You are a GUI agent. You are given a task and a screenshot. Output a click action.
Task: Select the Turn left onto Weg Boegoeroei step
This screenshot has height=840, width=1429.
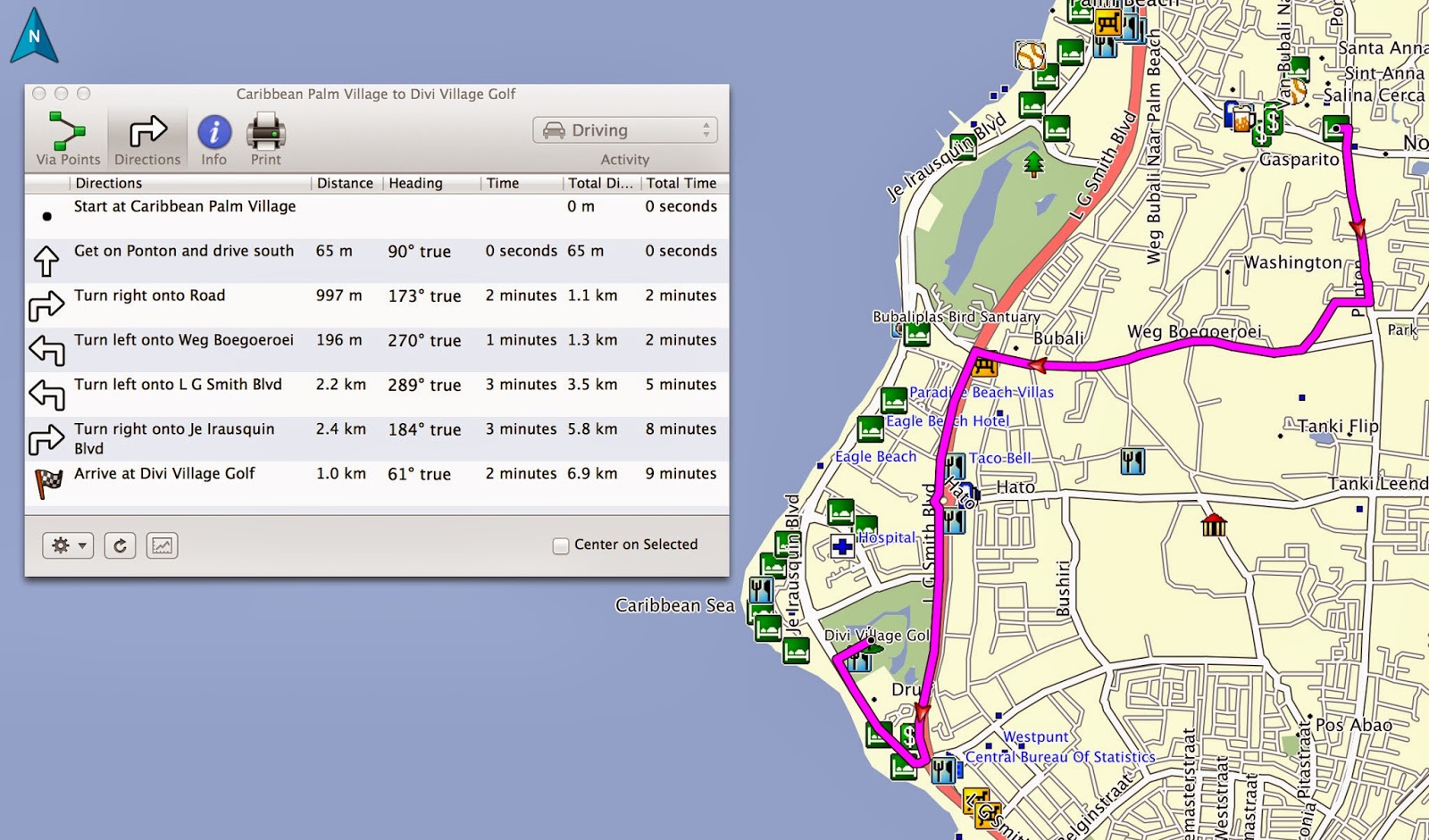pos(377,350)
